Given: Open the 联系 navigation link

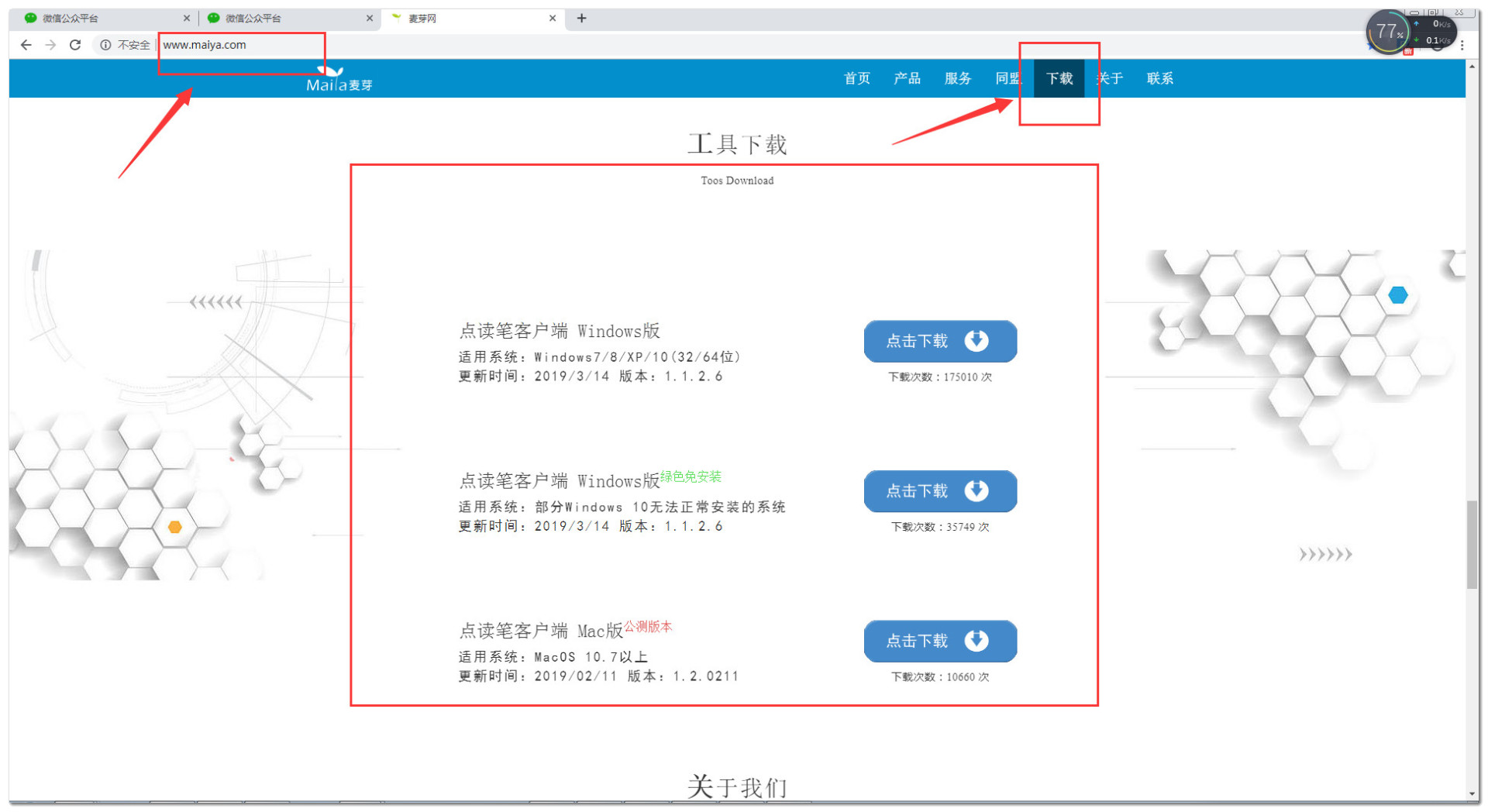Looking at the screenshot, I should pyautogui.click(x=1160, y=78).
